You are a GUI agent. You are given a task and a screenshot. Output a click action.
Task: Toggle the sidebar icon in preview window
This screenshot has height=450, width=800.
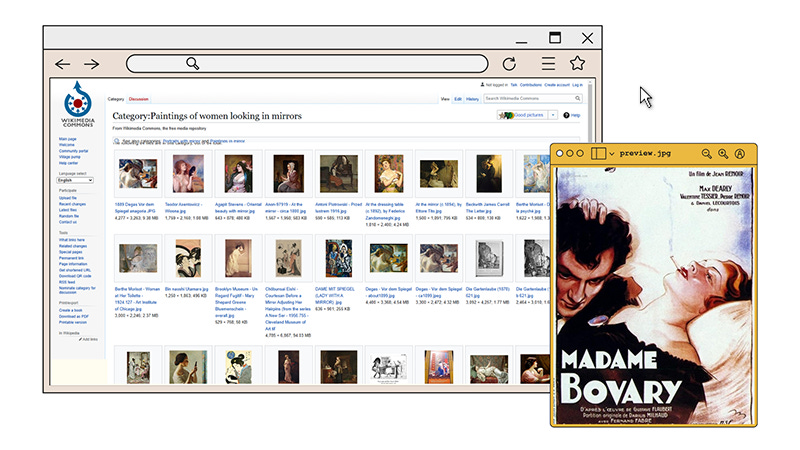[598, 153]
